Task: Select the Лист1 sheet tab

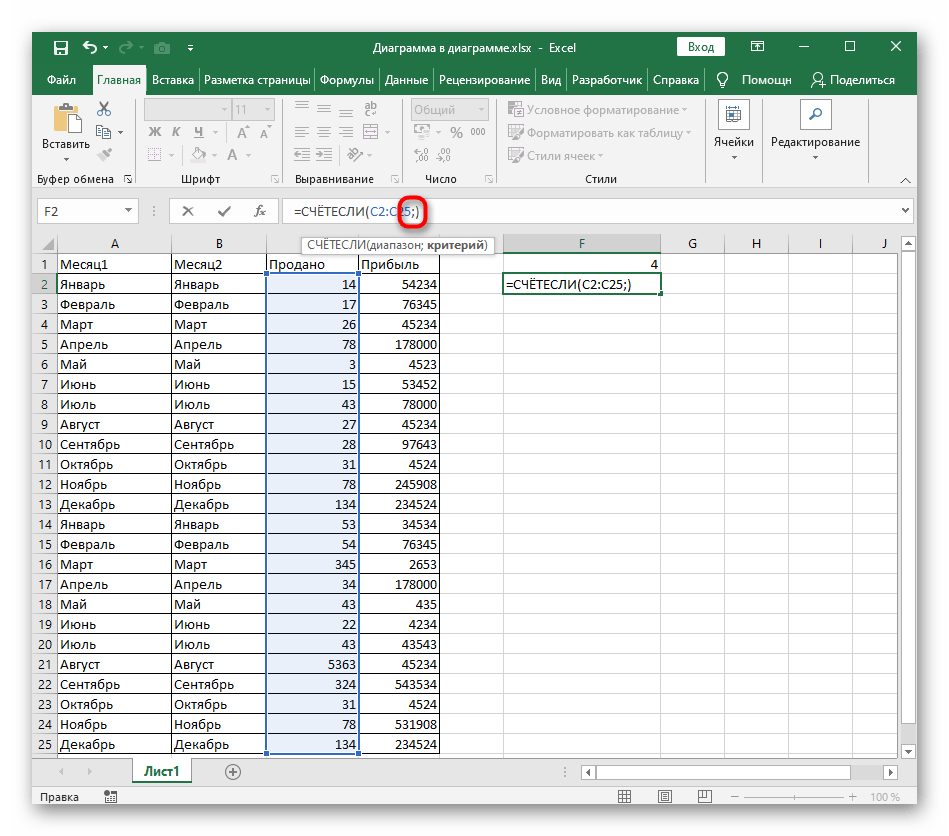Action: pos(162,771)
